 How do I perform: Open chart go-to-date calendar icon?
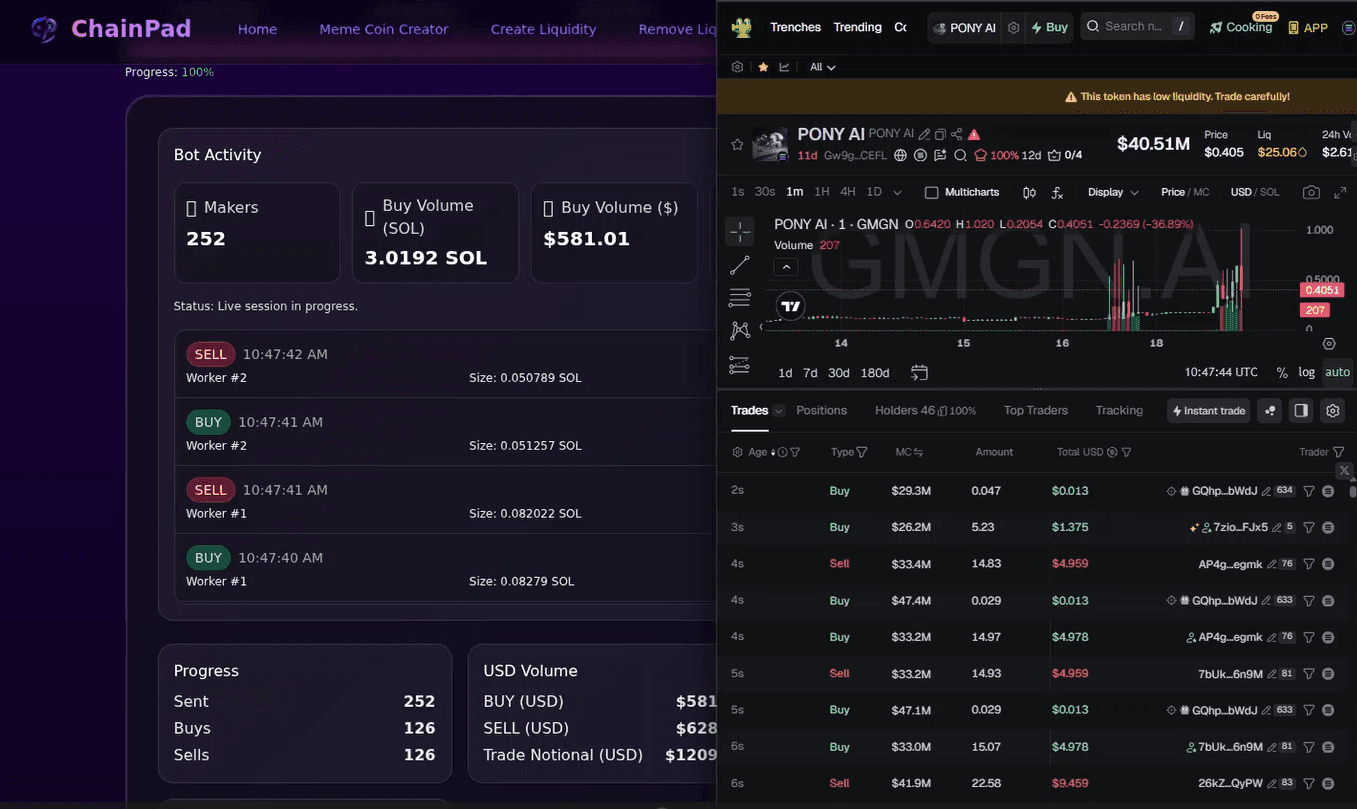919,372
